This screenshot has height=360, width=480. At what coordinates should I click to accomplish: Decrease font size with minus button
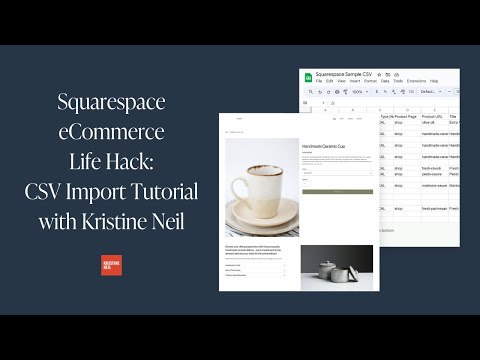coord(449,91)
